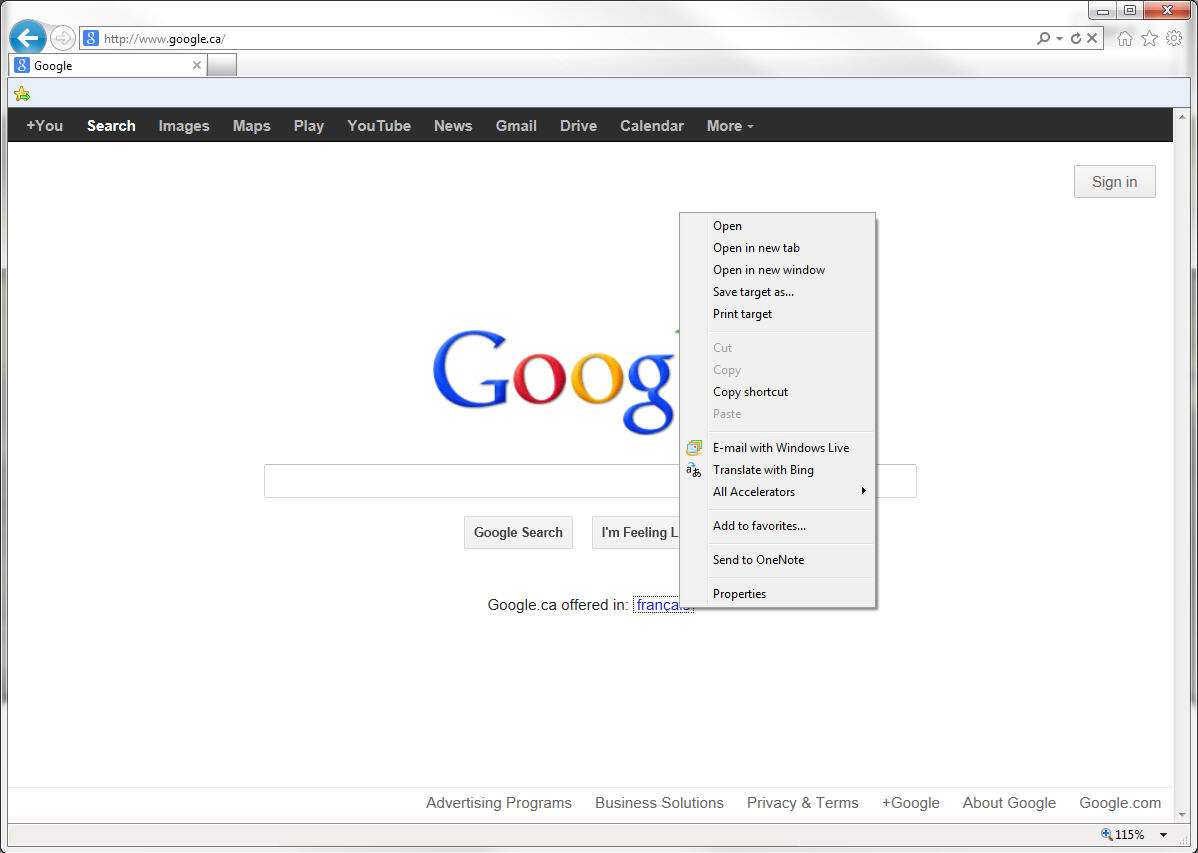Select 'Translate with Bing' menu entry
The width and height of the screenshot is (1198, 853).
point(763,470)
